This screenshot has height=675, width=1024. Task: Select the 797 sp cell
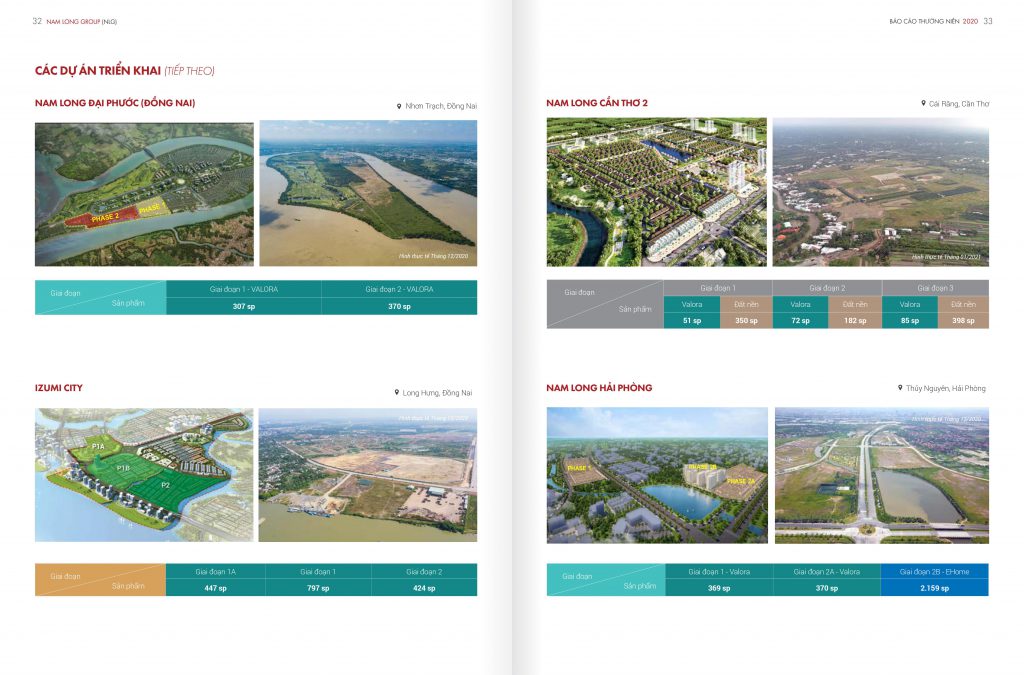click(318, 588)
